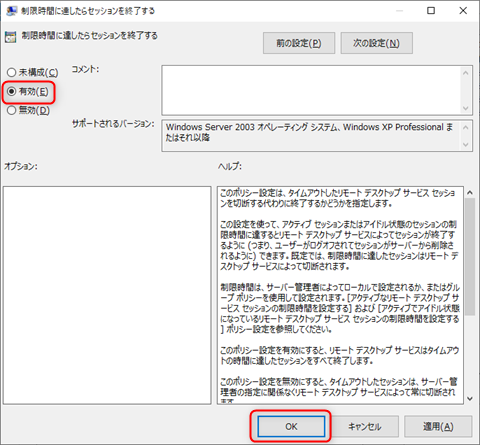The width and height of the screenshot is (480, 445).
Task: Click the policy setting icon beside heading
Action: (10, 37)
